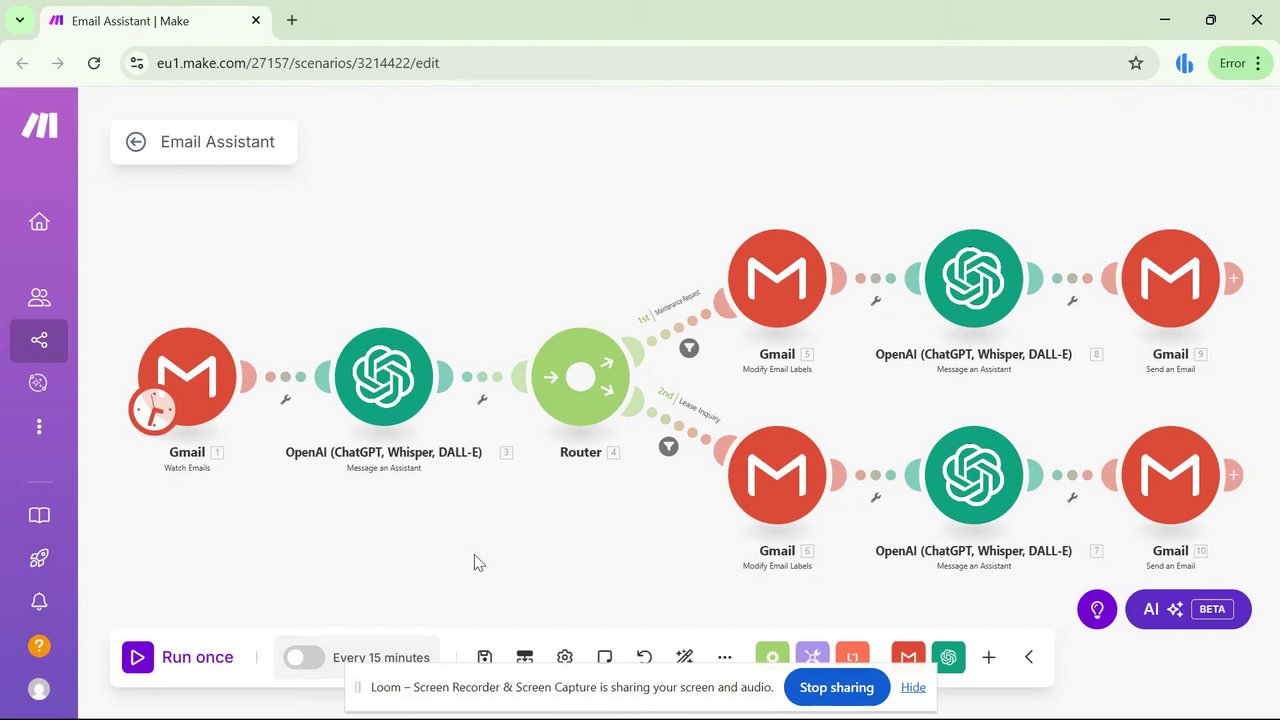Click the clock schedule icon on Gmail trigger
The width and height of the screenshot is (1280, 720).
153,410
